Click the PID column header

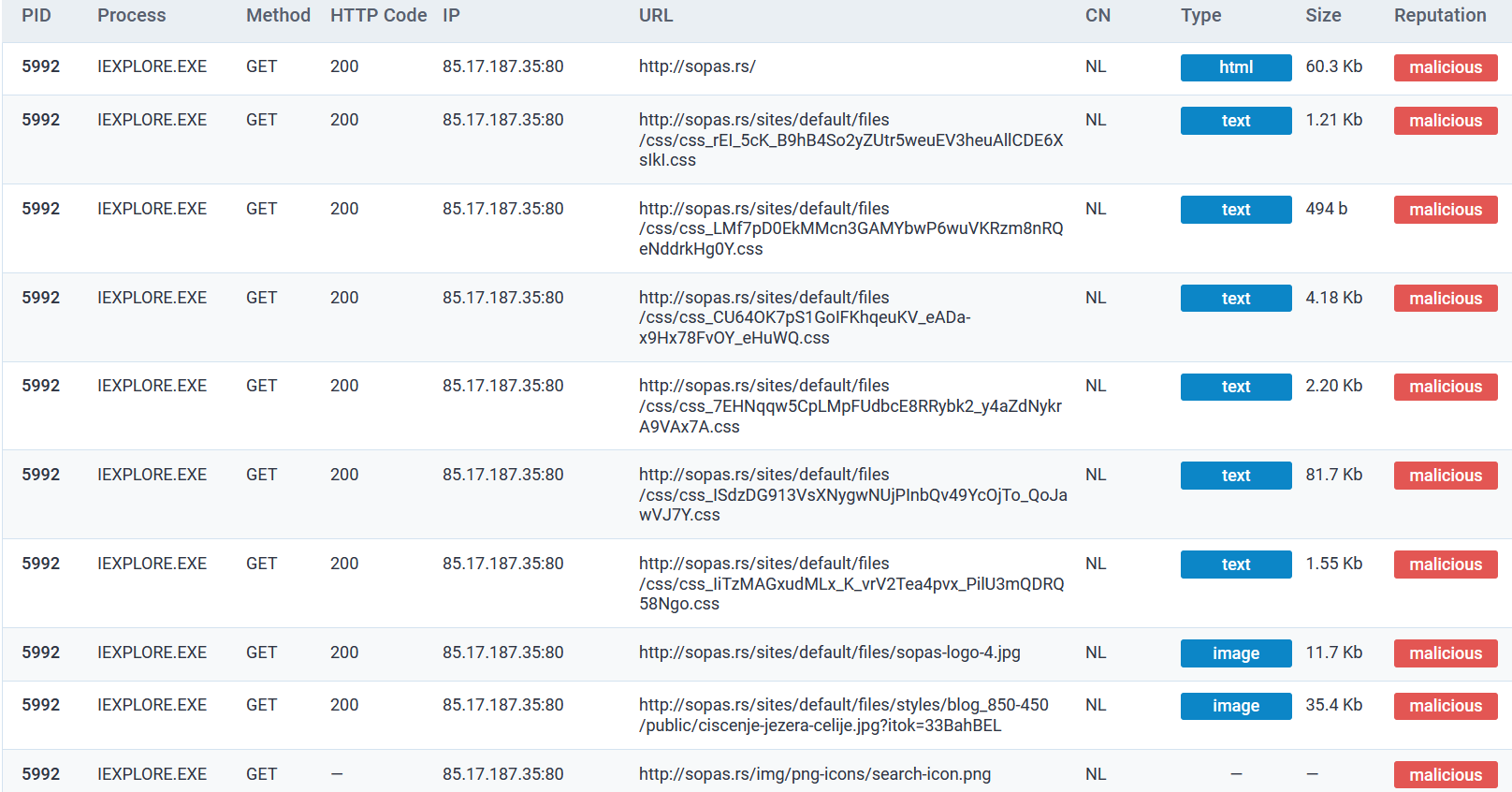(36, 15)
